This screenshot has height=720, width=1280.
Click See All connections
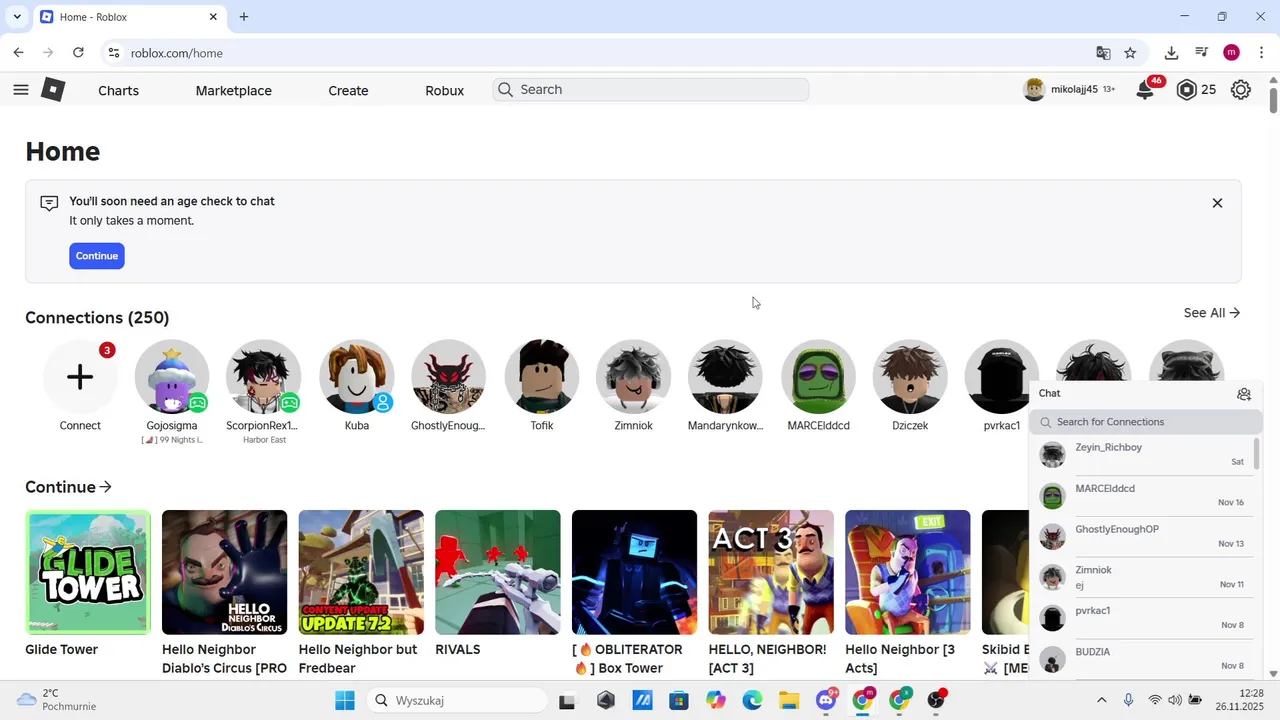click(1211, 313)
